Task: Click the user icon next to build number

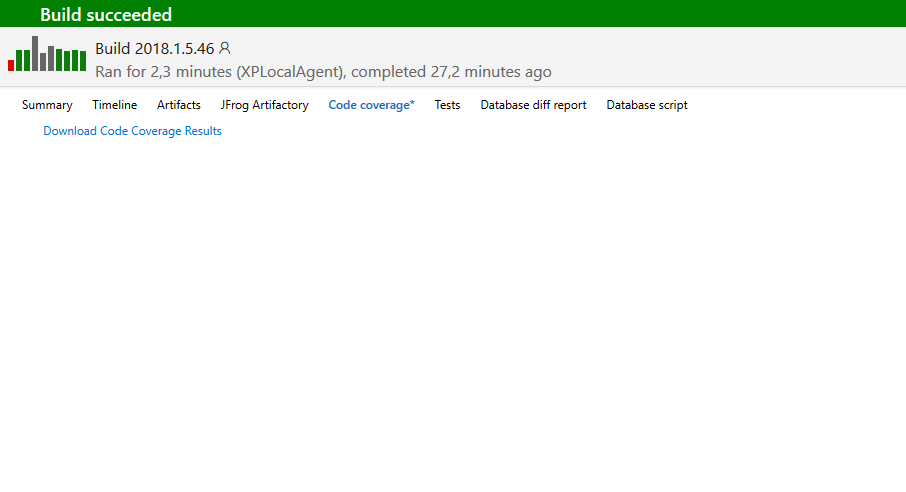Action: pos(225,48)
